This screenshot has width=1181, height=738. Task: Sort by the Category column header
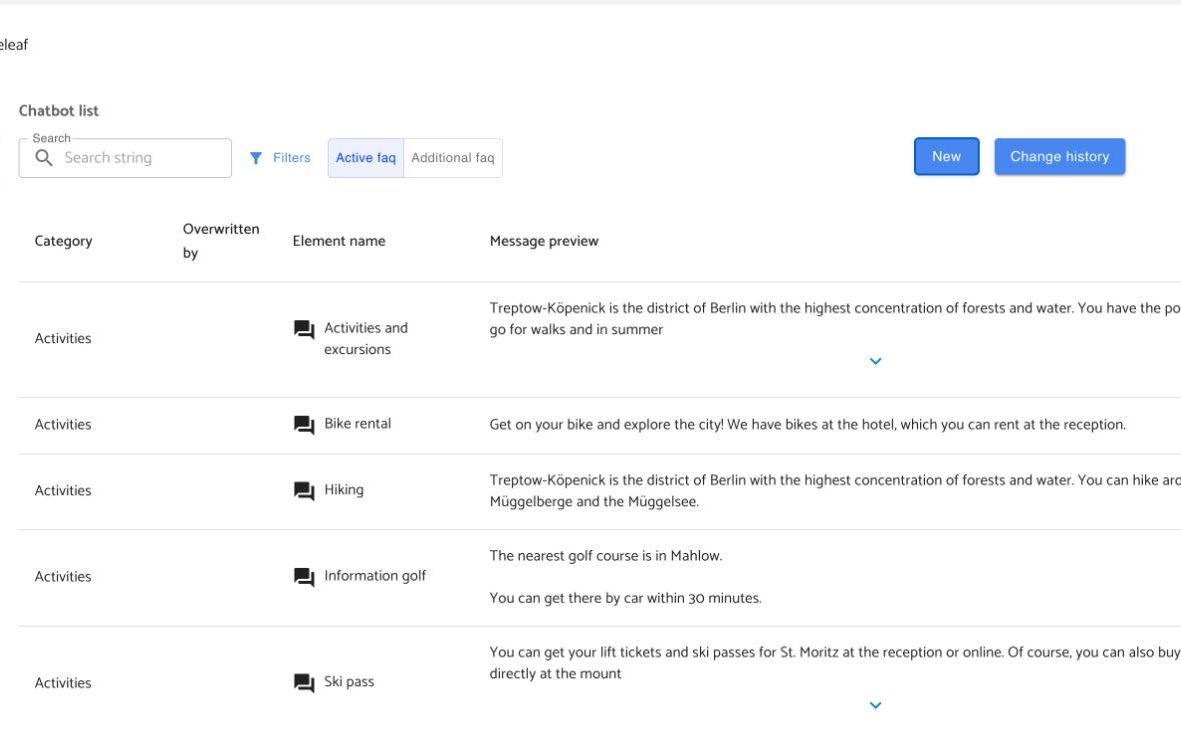click(63, 241)
